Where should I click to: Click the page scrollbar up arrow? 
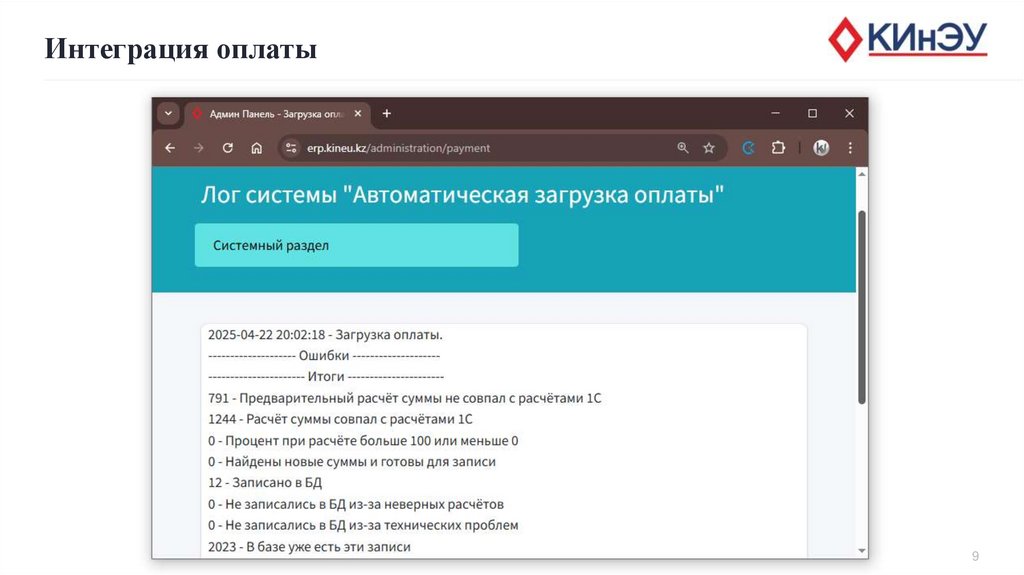(x=861, y=174)
